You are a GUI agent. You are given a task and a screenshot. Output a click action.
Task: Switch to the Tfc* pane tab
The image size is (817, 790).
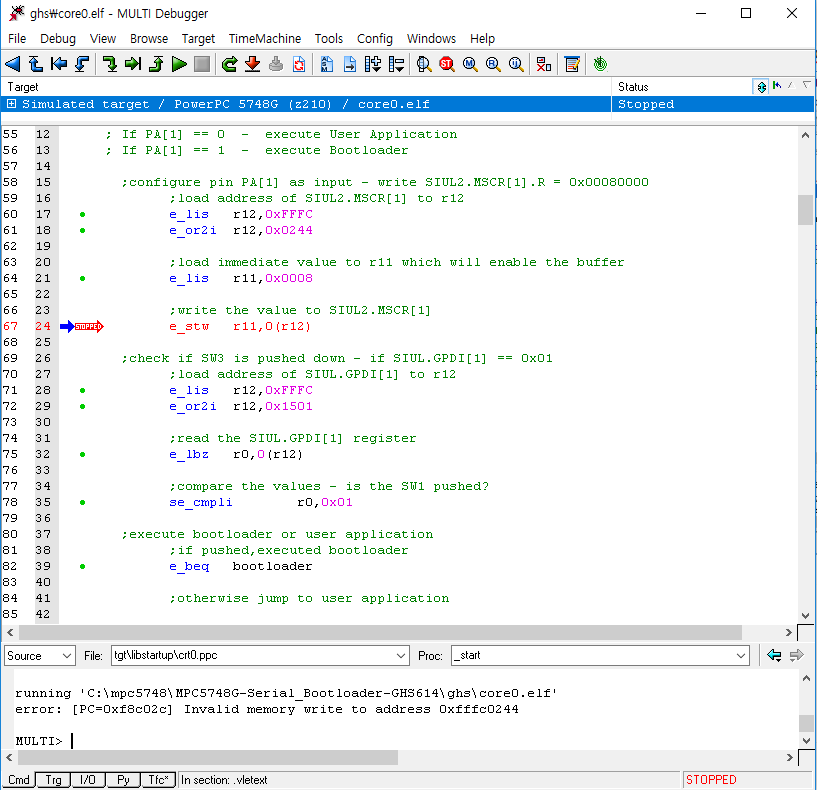[x=158, y=780]
